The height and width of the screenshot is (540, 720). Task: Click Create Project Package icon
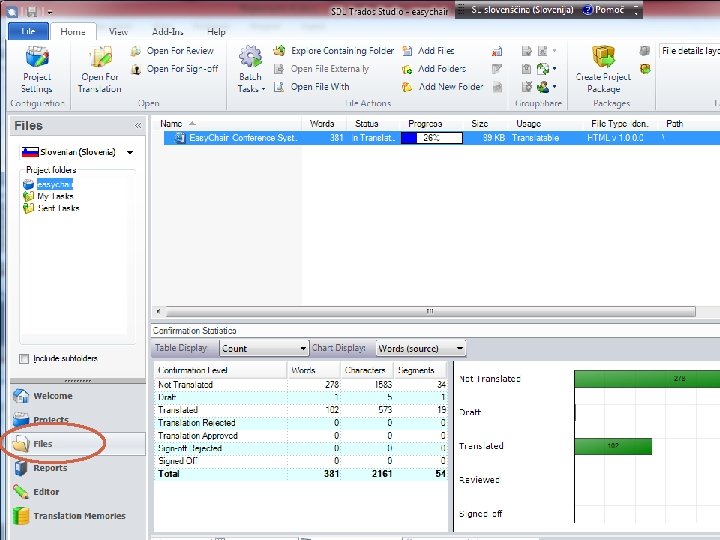(603, 57)
